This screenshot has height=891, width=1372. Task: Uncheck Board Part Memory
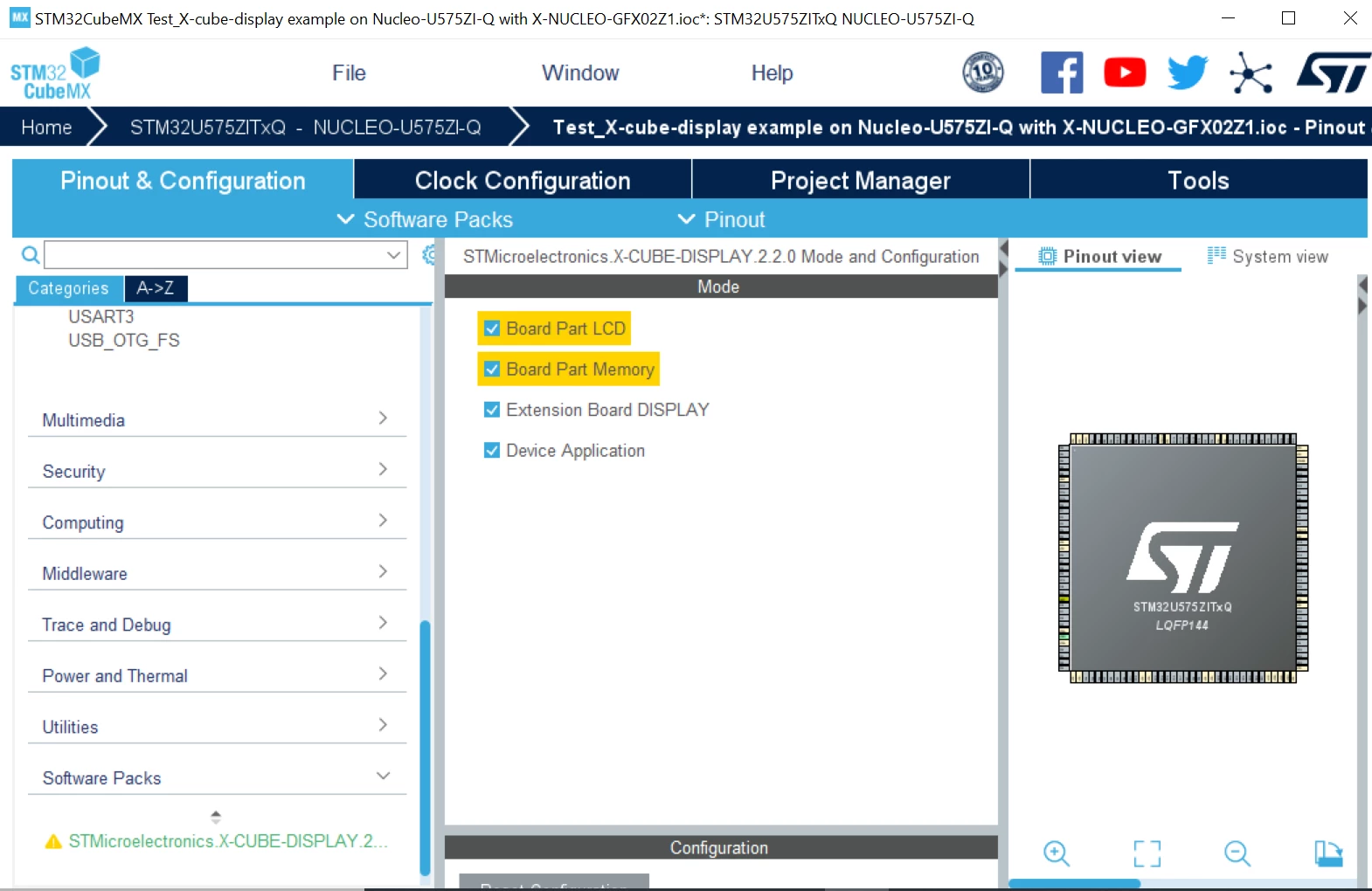(x=492, y=370)
